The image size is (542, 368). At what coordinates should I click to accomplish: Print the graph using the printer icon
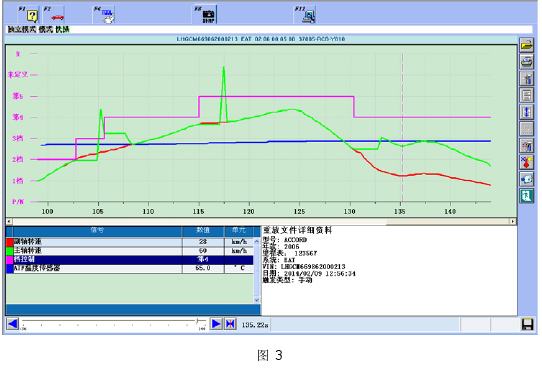[526, 62]
